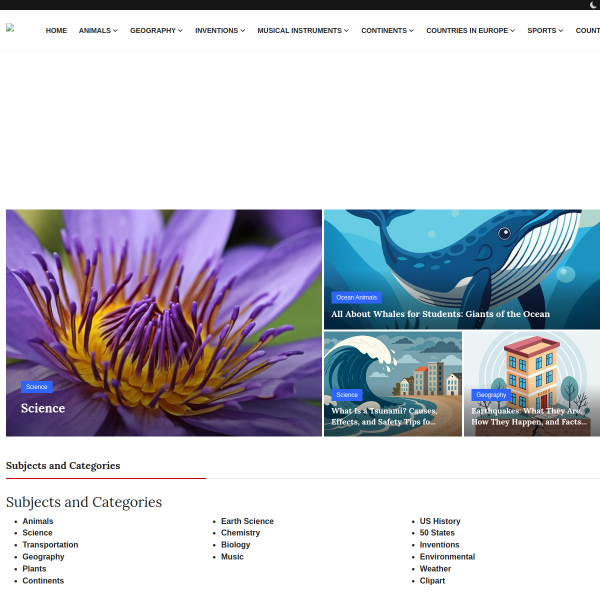Toggle dark mode moon icon
This screenshot has height=600, width=600.
[593, 5]
